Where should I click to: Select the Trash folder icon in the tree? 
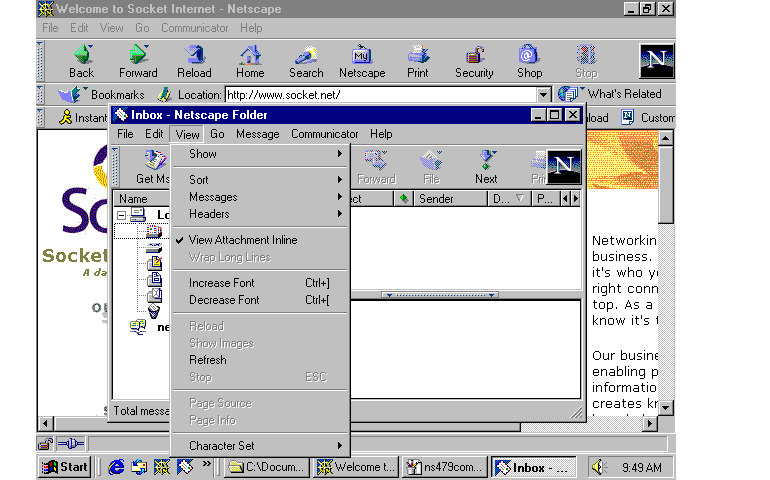point(154,311)
